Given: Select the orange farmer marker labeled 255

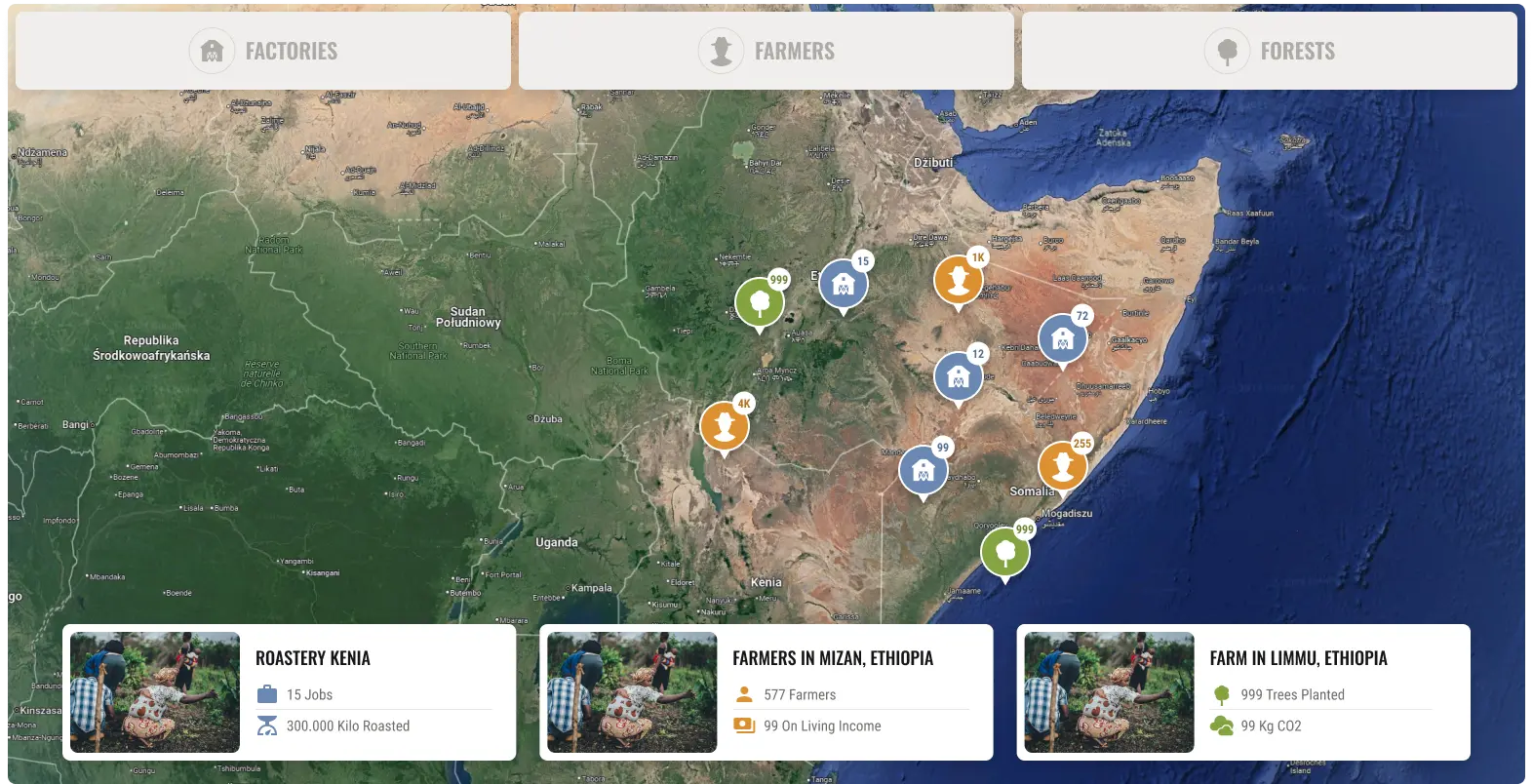Looking at the screenshot, I should 1062,466.
